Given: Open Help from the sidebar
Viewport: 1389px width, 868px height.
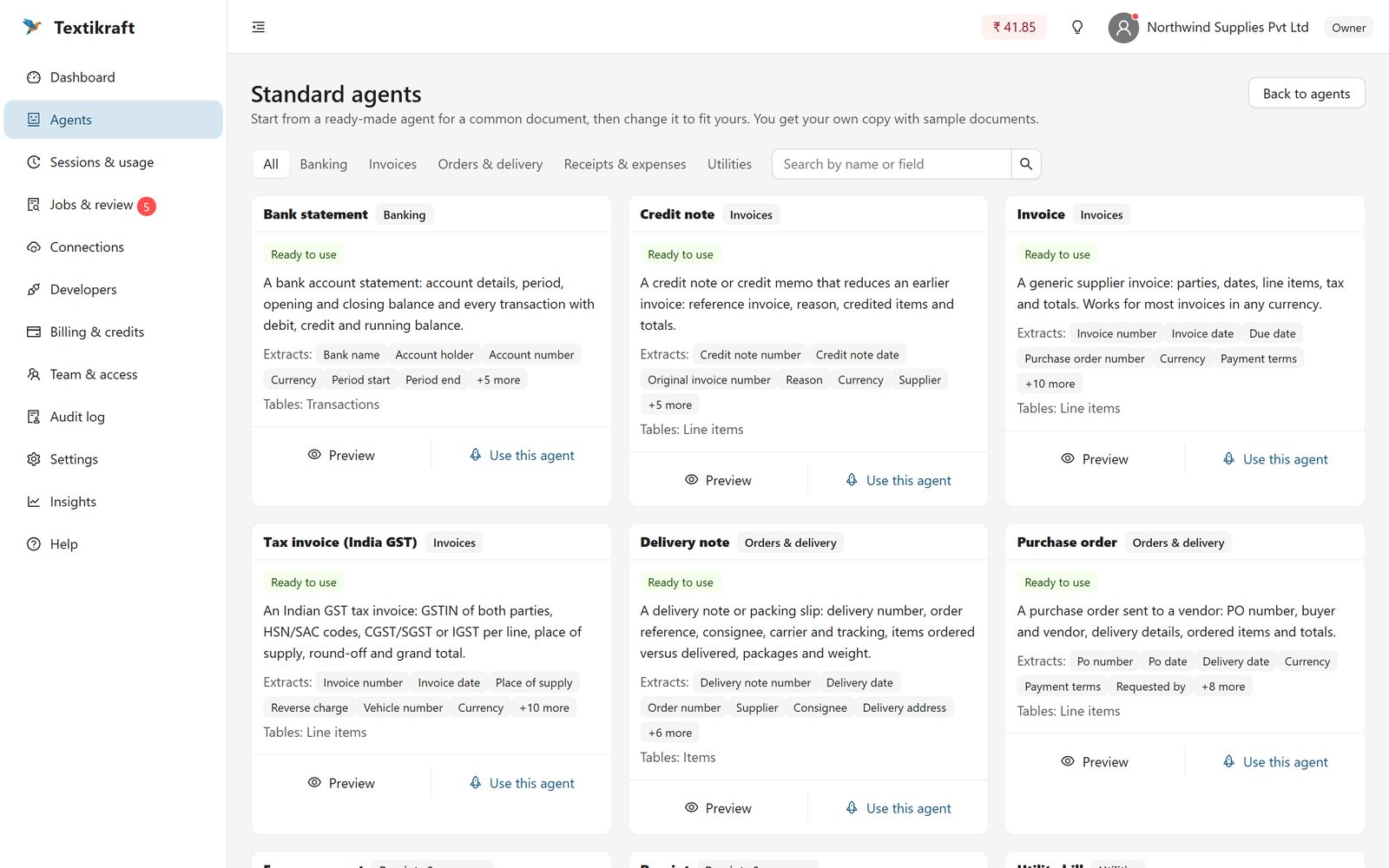Looking at the screenshot, I should [113, 544].
